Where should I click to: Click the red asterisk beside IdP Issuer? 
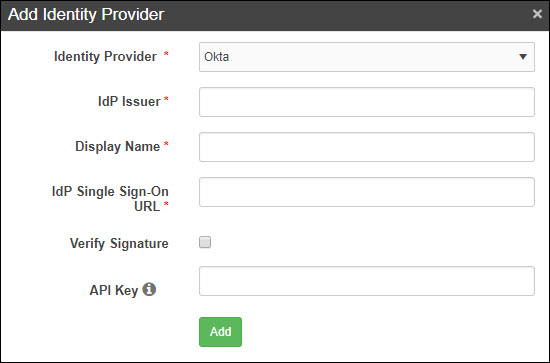point(166,99)
